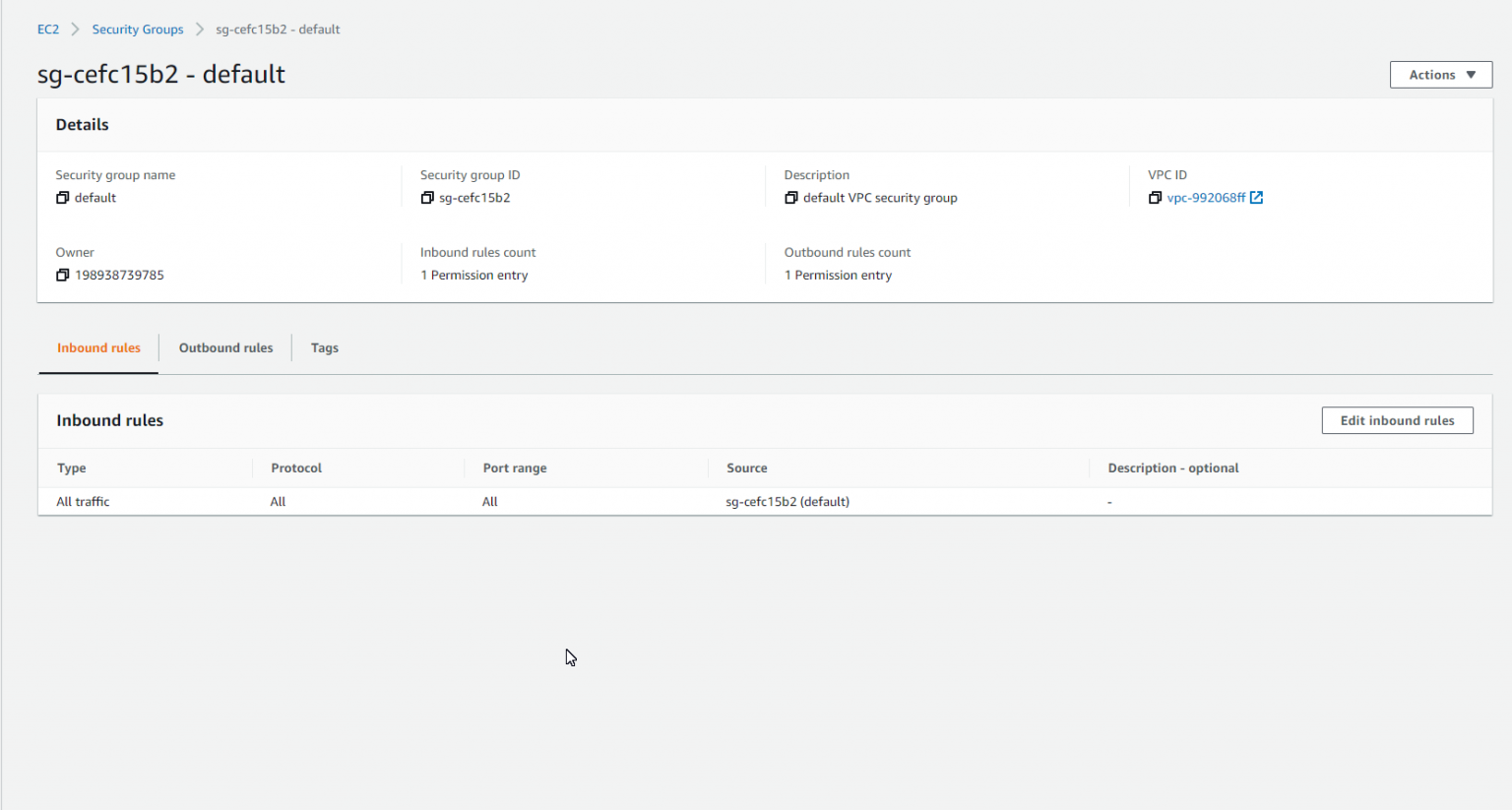The image size is (1512, 810).
Task: Click the sg-cefc15b2 source in the rule
Action: (787, 501)
